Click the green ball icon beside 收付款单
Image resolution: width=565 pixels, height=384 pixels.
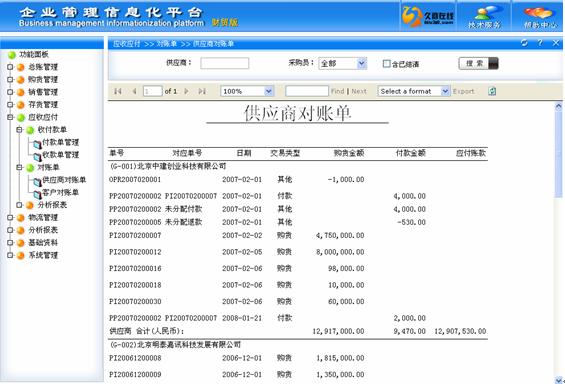point(30,130)
